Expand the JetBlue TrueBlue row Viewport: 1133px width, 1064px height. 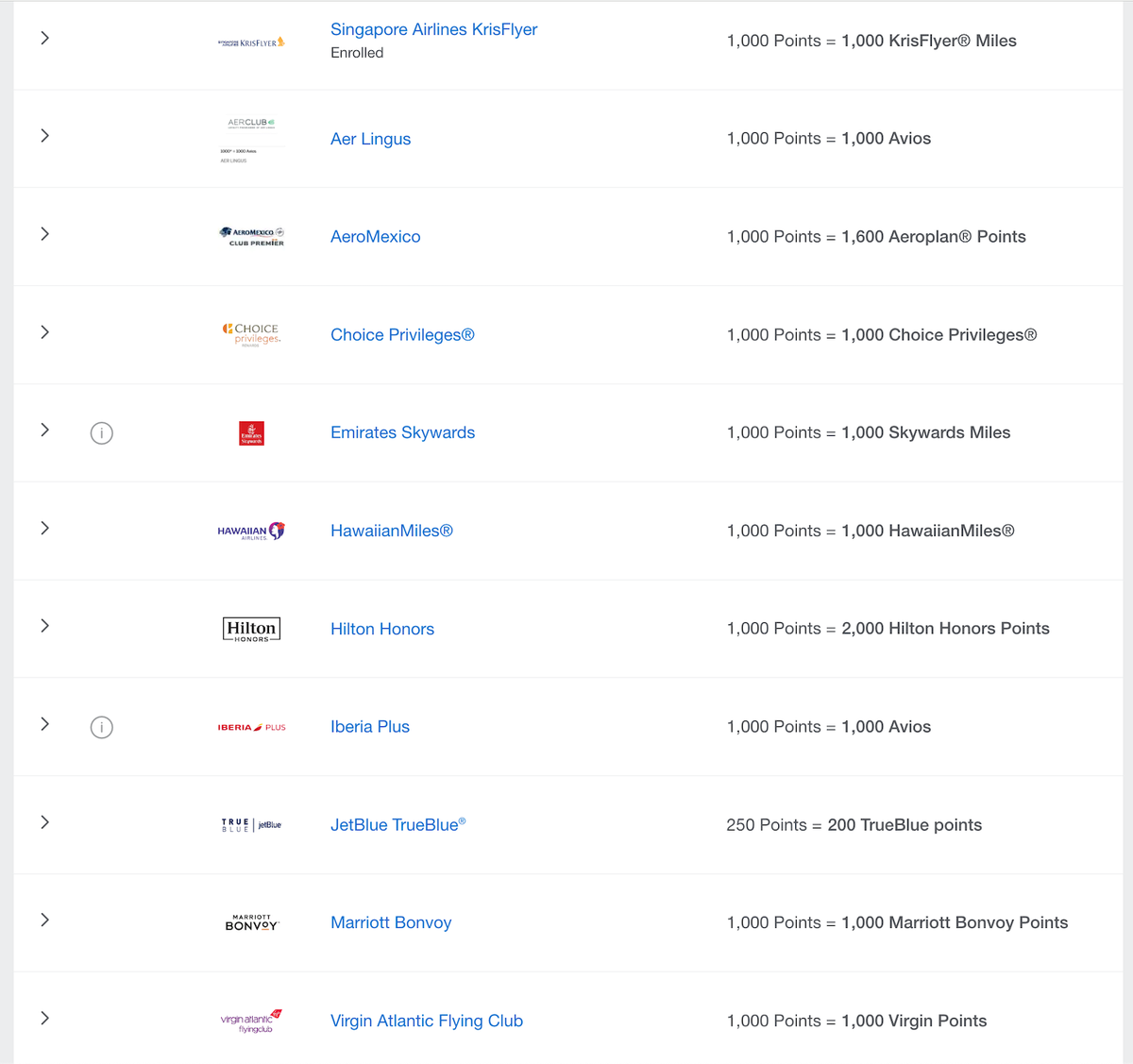tap(44, 822)
